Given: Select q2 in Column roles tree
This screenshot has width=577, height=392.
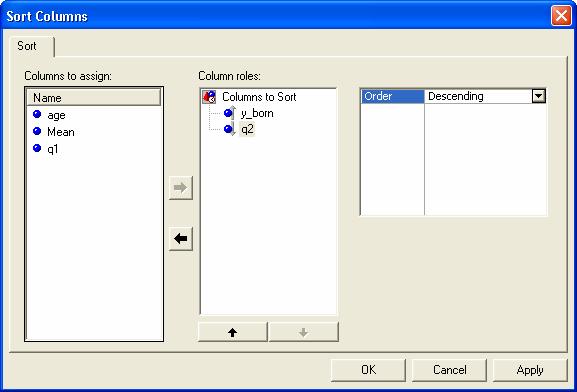Looking at the screenshot, I should tap(247, 129).
